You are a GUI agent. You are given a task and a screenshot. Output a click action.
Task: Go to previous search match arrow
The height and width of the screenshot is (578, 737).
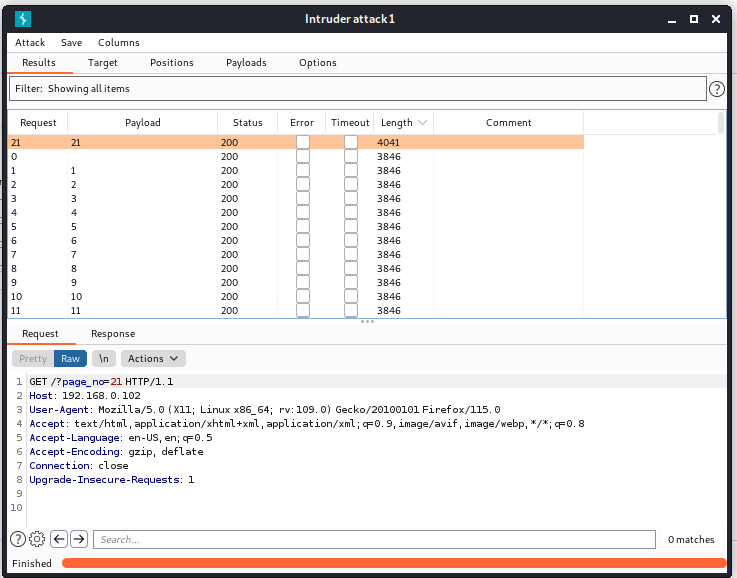point(59,539)
